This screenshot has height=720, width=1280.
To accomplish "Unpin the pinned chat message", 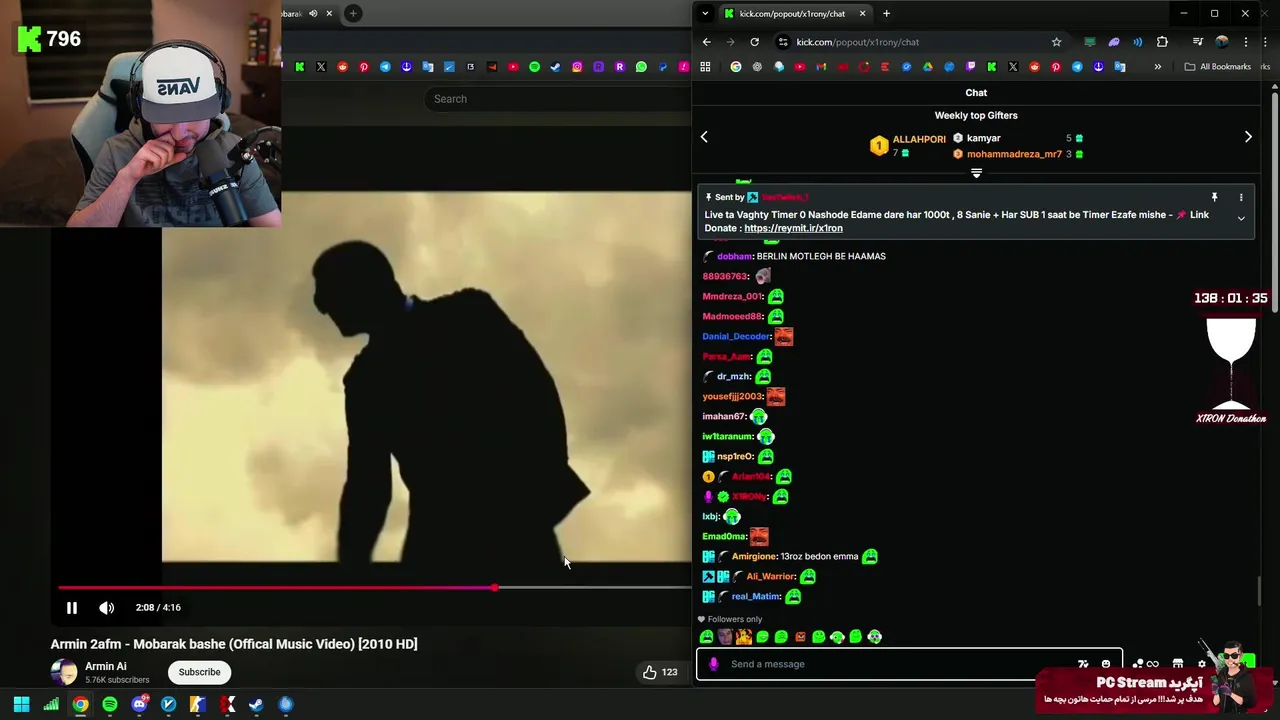I will [1214, 198].
